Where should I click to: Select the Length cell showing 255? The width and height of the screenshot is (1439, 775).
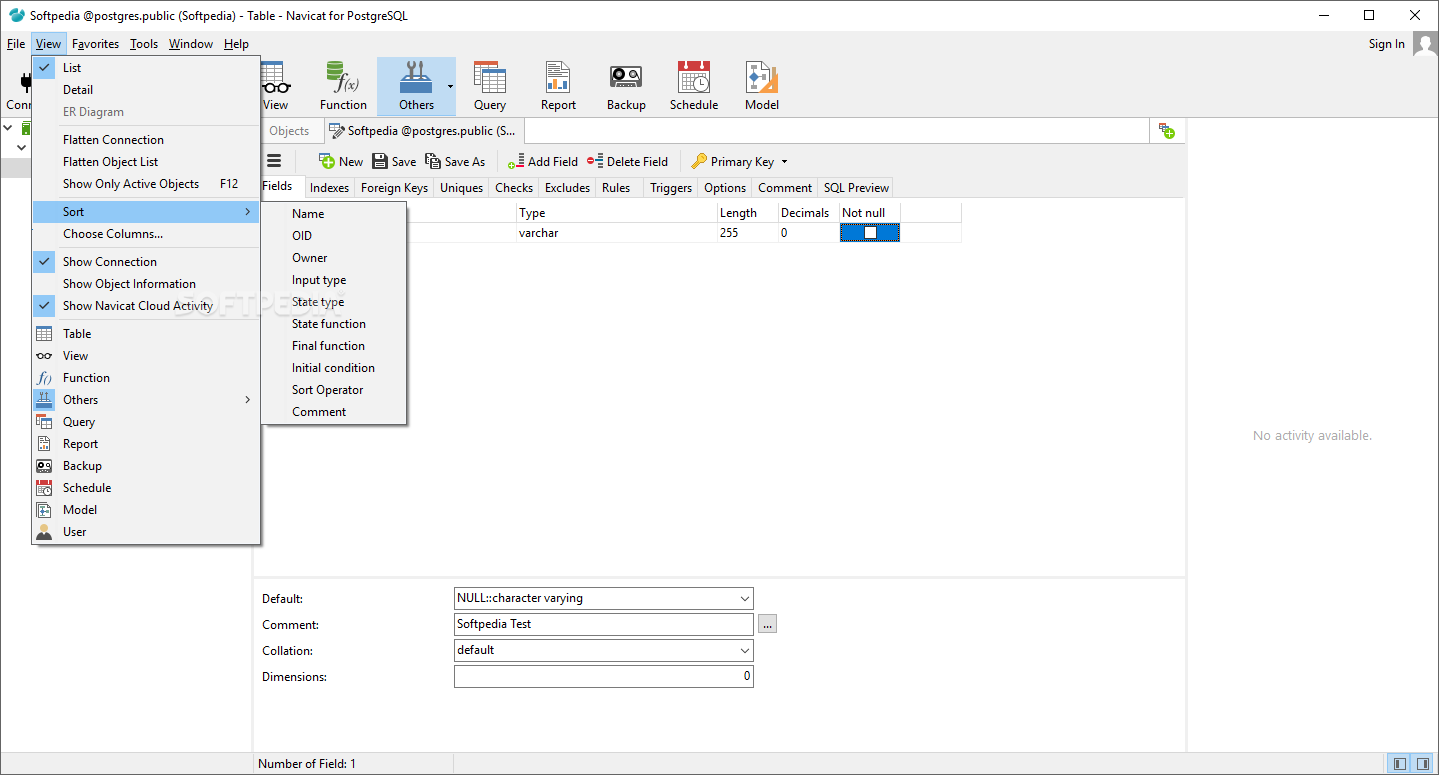click(747, 232)
